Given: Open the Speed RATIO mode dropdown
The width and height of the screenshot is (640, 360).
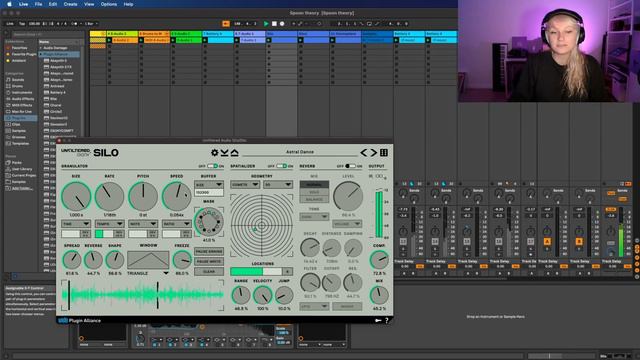Looking at the screenshot, I should (x=177, y=224).
